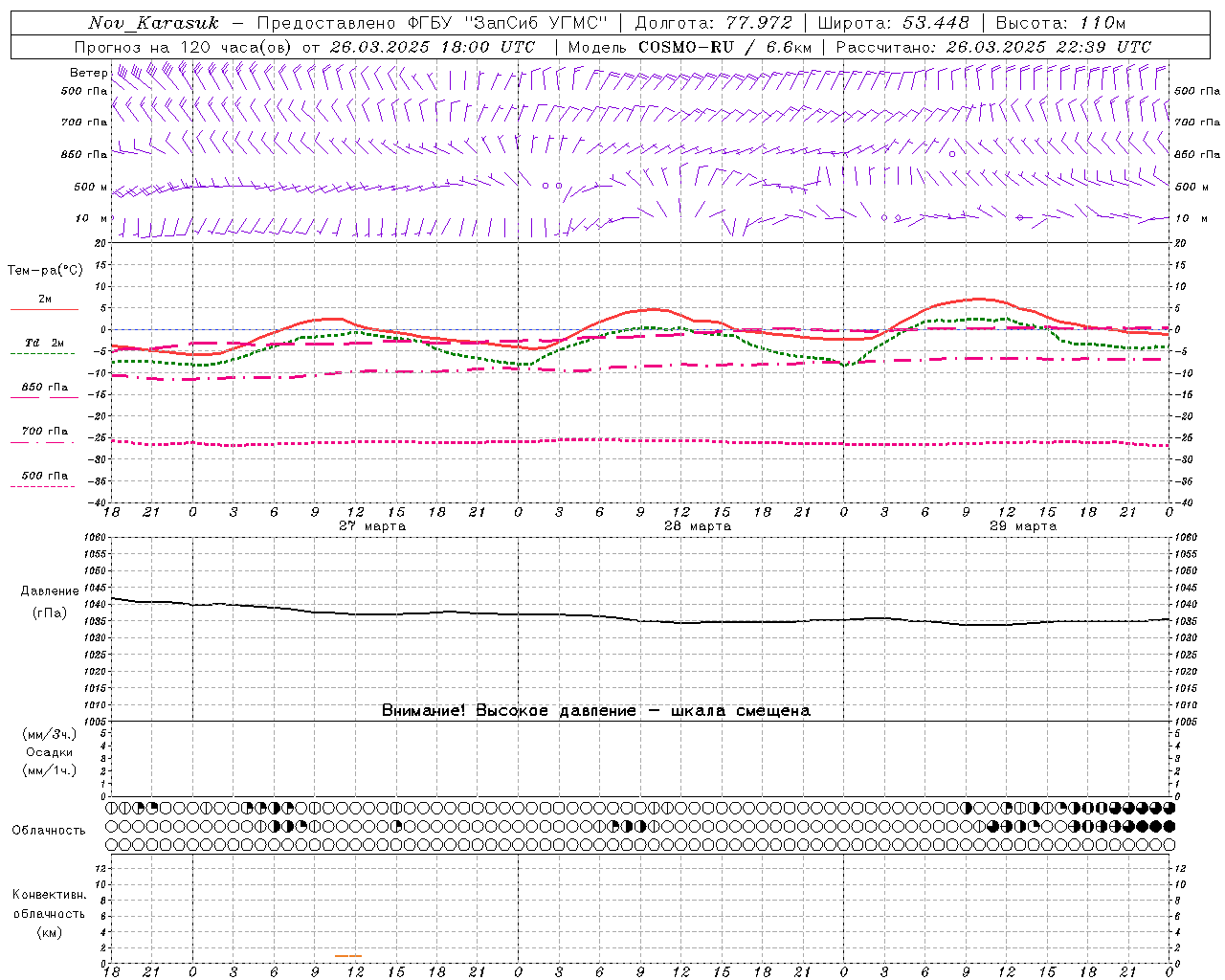Image resolution: width=1225 pixels, height=980 pixels.
Task: Click the Внимание! Высокое давление warning text
Action: click(x=596, y=711)
